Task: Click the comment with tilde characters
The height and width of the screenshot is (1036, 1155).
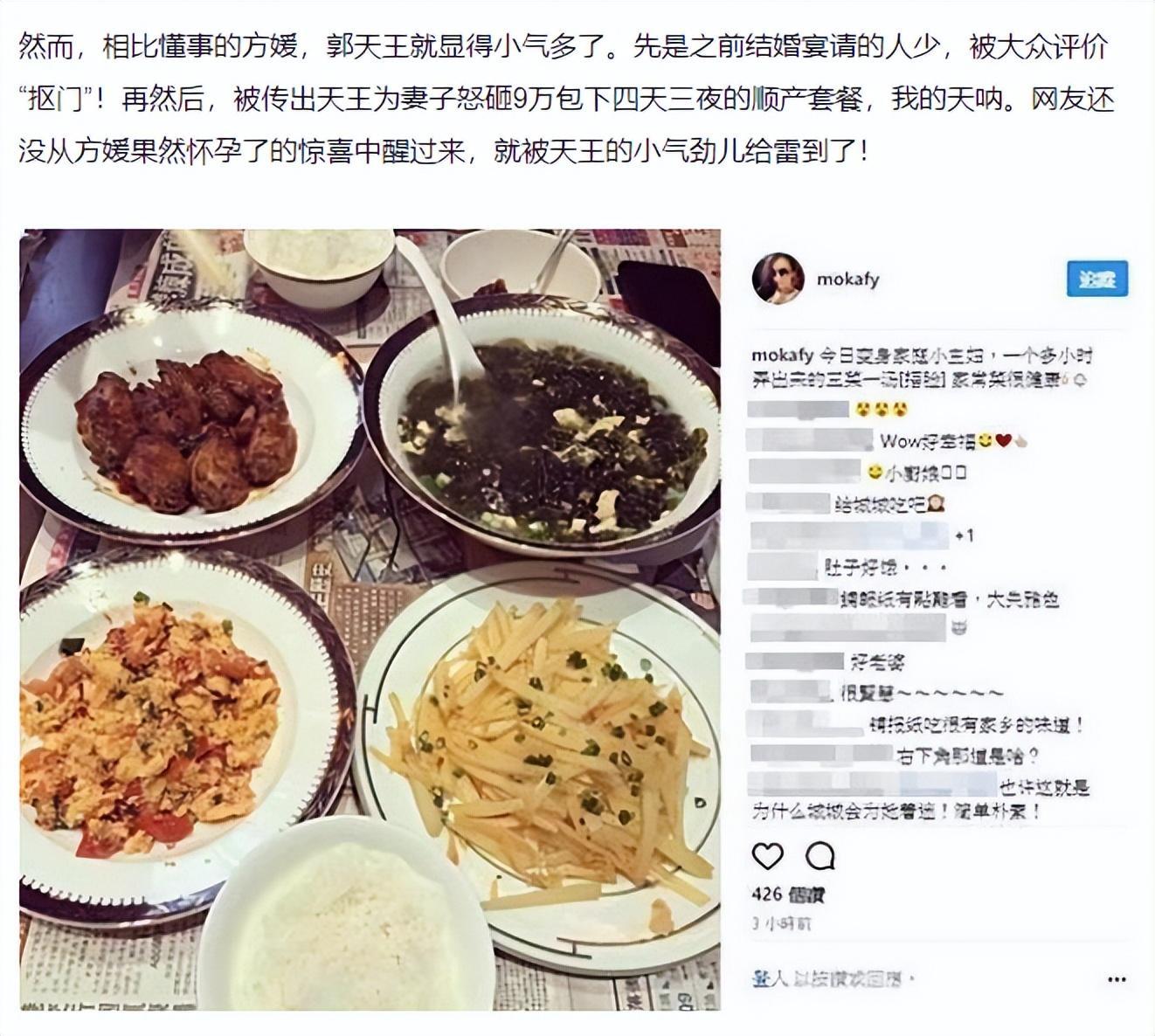Action: (x=922, y=693)
